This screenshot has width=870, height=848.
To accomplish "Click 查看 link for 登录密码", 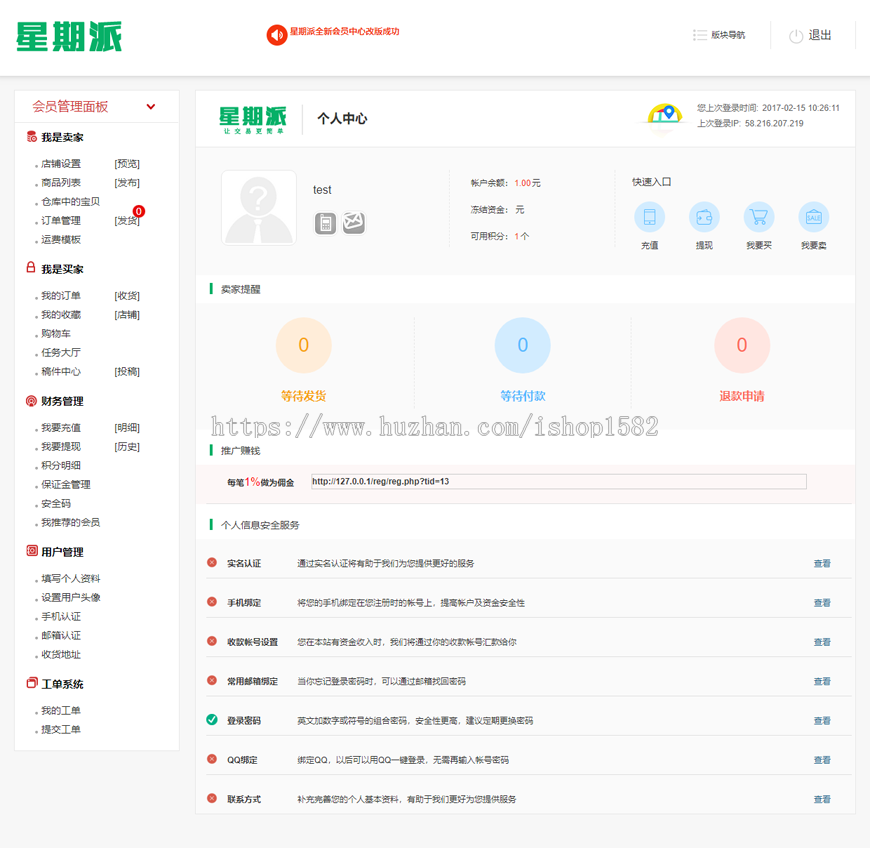I will click(x=822, y=721).
